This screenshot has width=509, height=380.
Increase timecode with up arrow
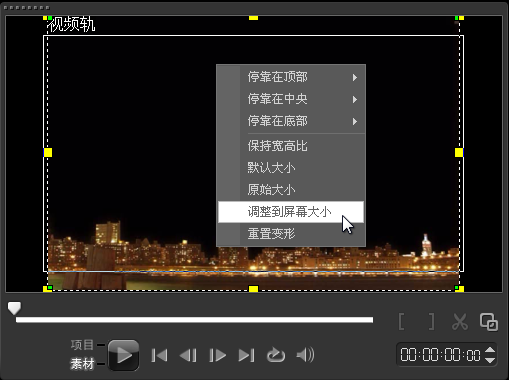coord(490,350)
